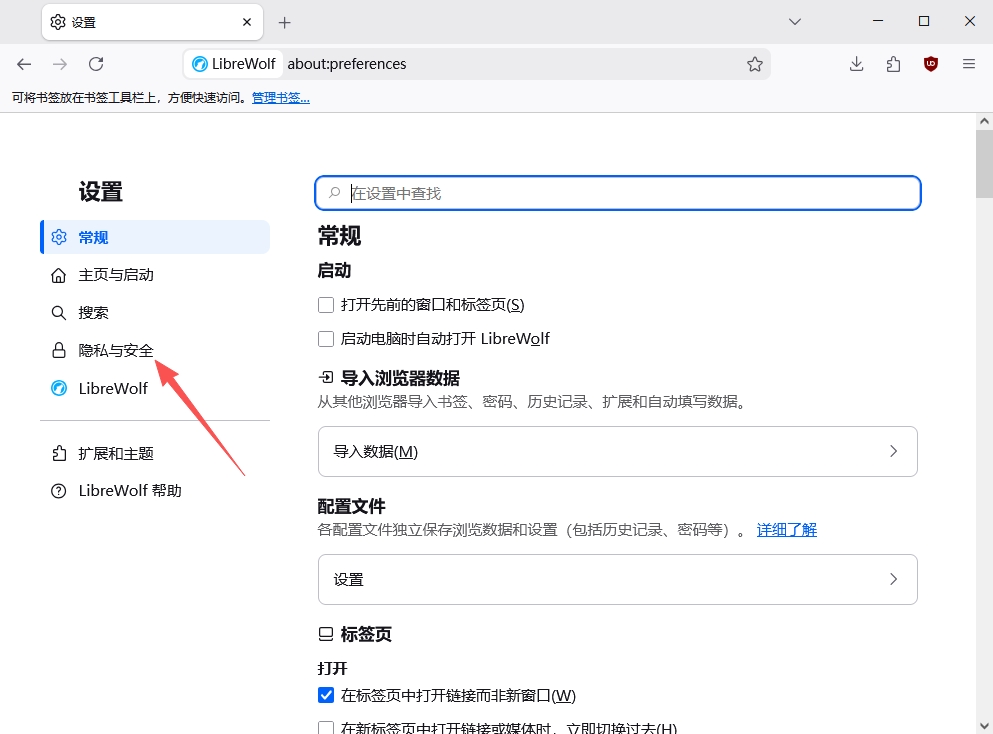Uncheck 在标签页中打开链接而非新窗口 checkbox

tap(326, 695)
